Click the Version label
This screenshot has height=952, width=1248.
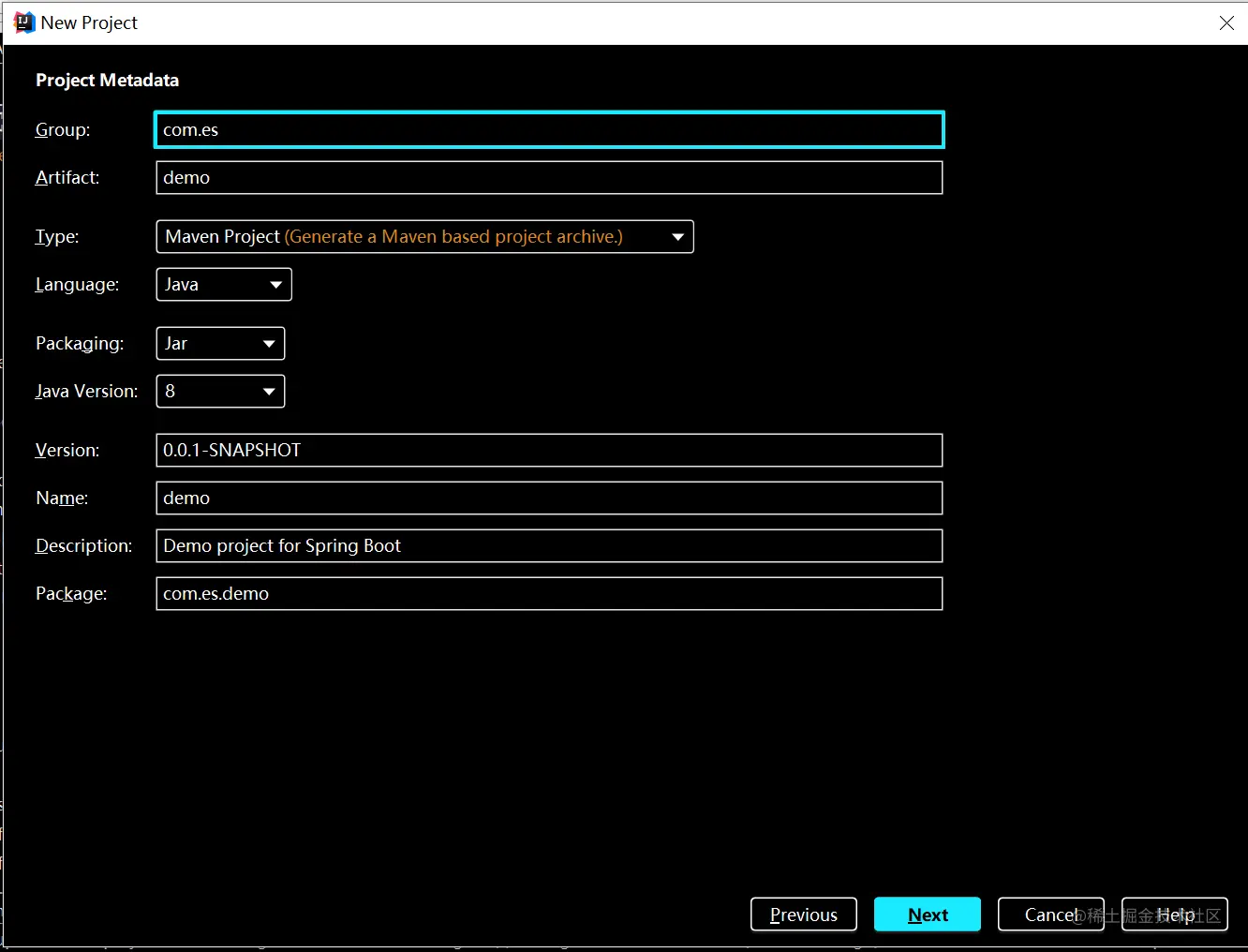click(67, 450)
